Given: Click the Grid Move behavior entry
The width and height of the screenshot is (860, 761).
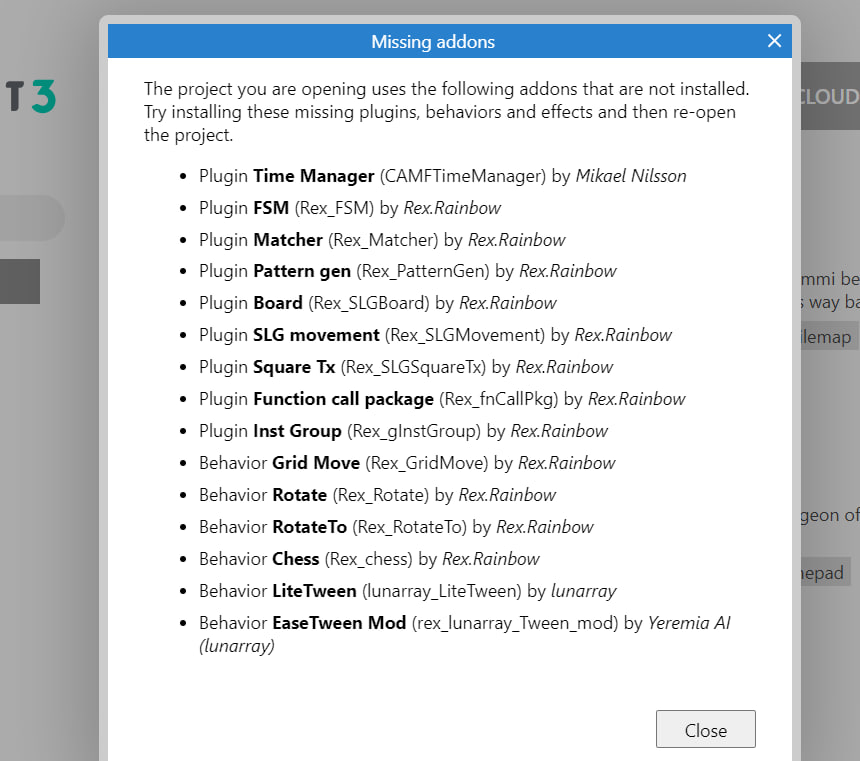Looking at the screenshot, I should tap(407, 463).
